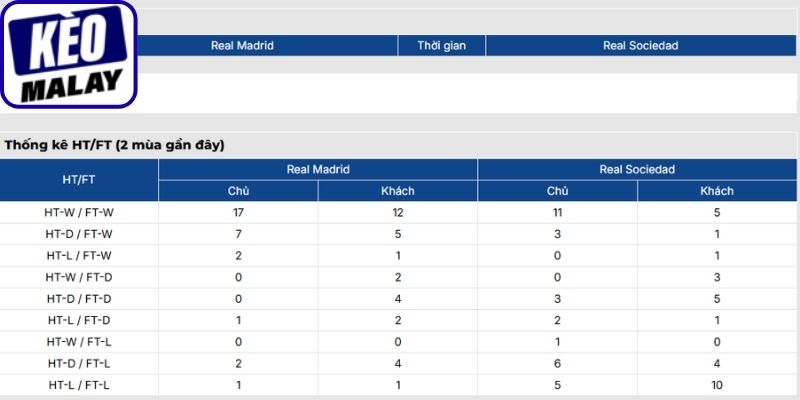Click the HT/FT column header
The image size is (800, 400).
(x=79, y=180)
